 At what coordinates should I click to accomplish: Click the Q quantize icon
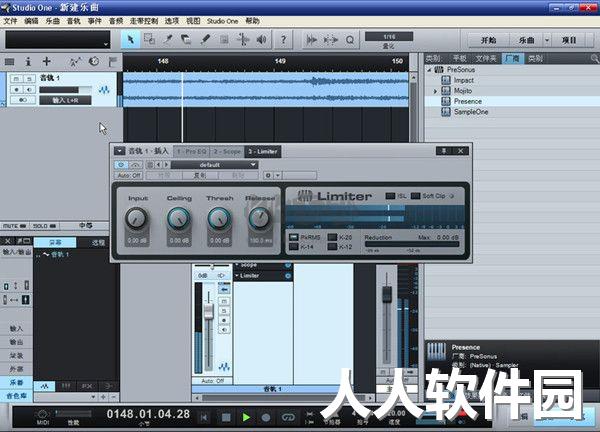point(349,40)
